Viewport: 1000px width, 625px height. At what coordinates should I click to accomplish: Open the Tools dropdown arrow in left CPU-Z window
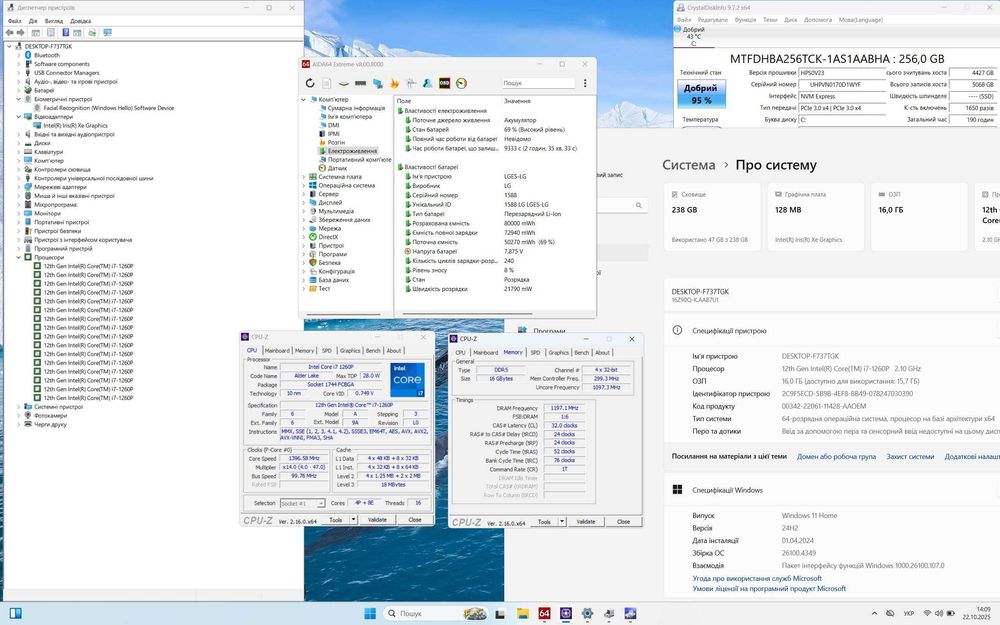tap(353, 520)
